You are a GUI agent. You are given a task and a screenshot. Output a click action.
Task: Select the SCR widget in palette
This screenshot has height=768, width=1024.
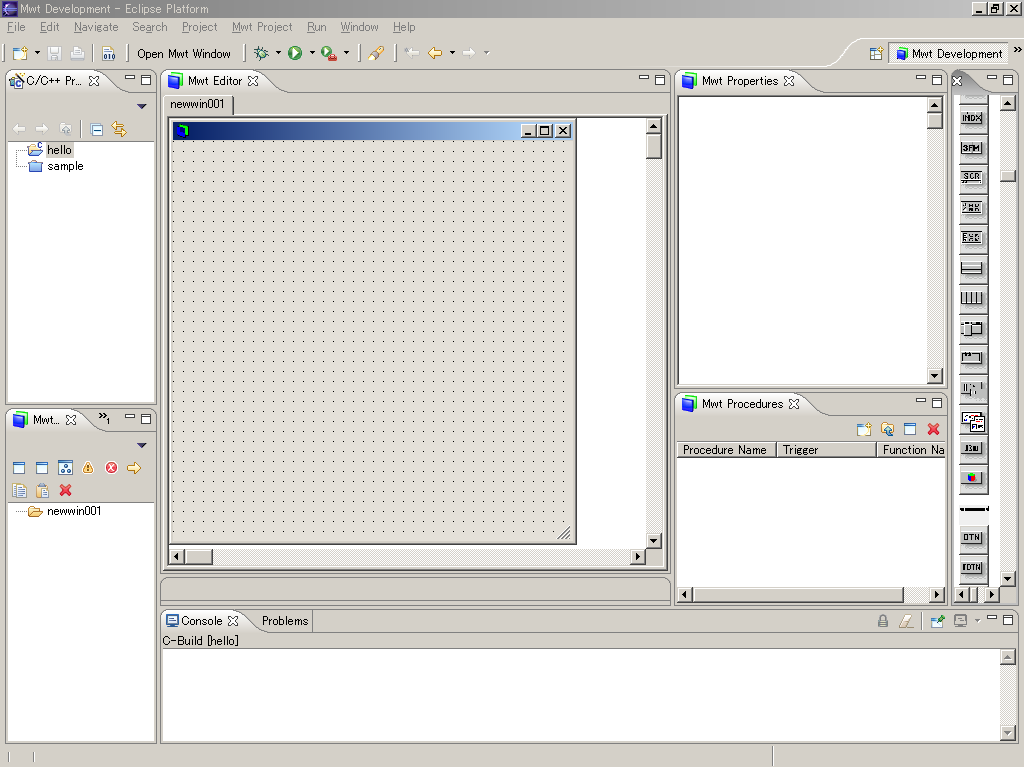click(x=972, y=177)
